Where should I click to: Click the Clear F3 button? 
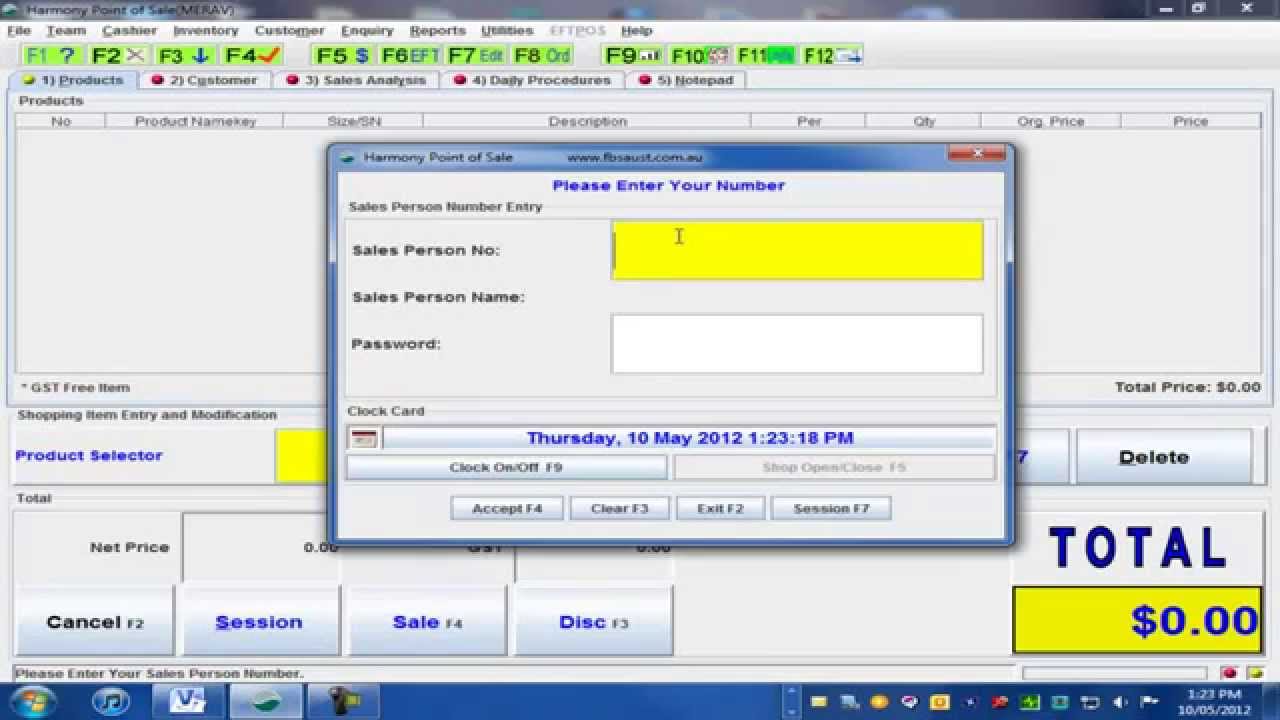[x=620, y=508]
